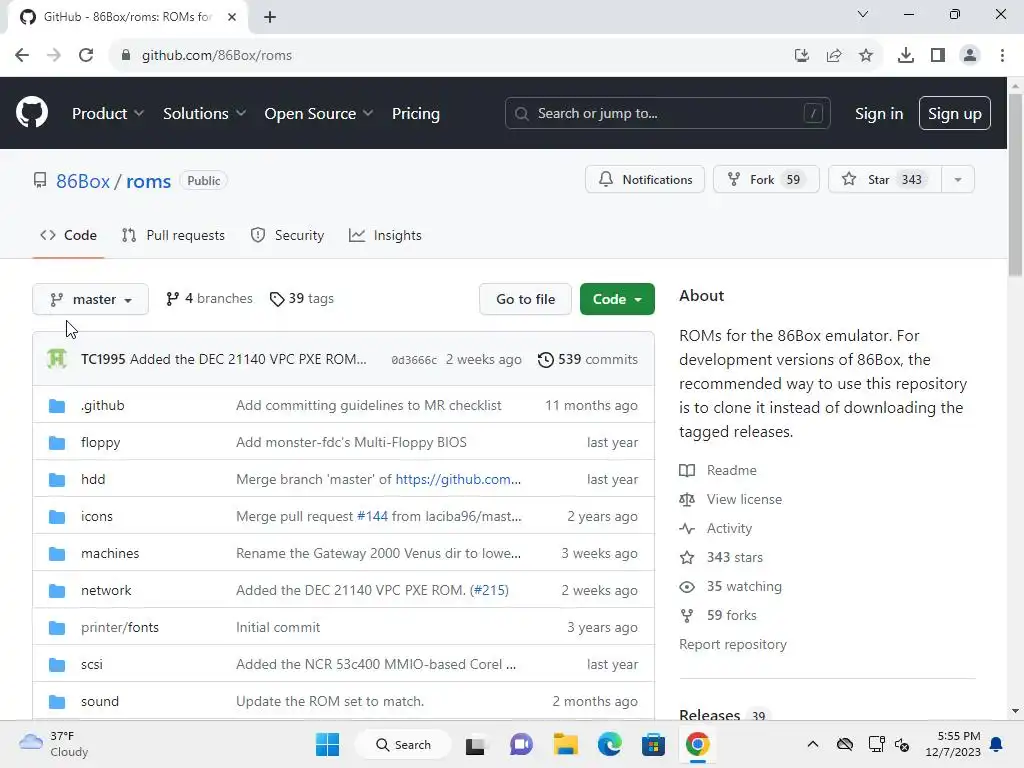Open the .github folder
Screen dimensions: 1024x768
[103, 405]
